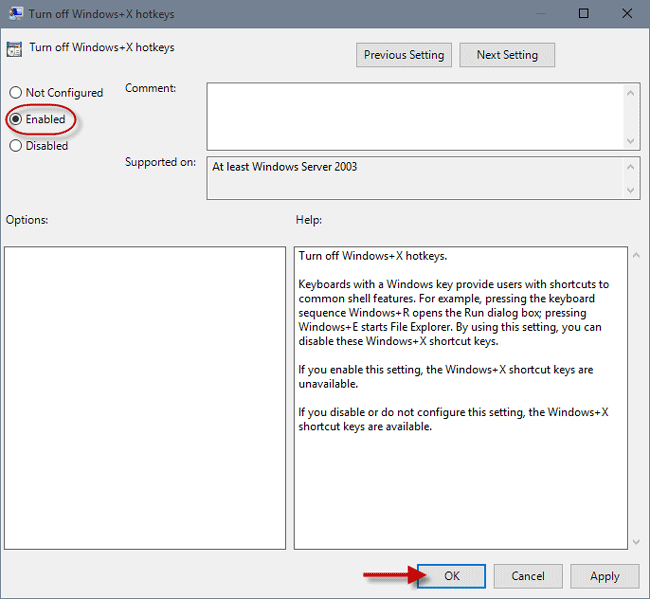This screenshot has height=599, width=650.
Task: Click the 'Options:' label
Action: pyautogui.click(x=27, y=220)
